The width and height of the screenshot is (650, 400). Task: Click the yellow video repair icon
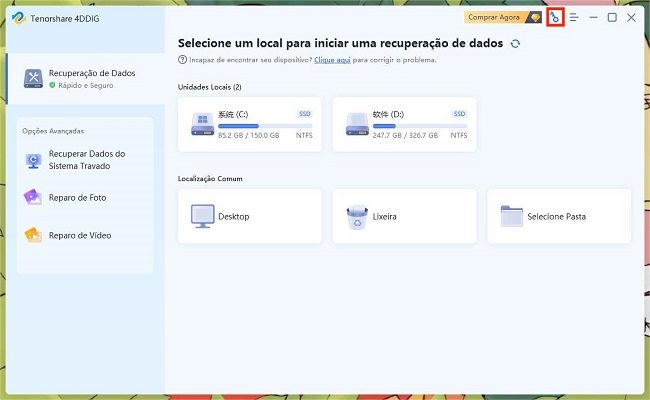(33, 235)
